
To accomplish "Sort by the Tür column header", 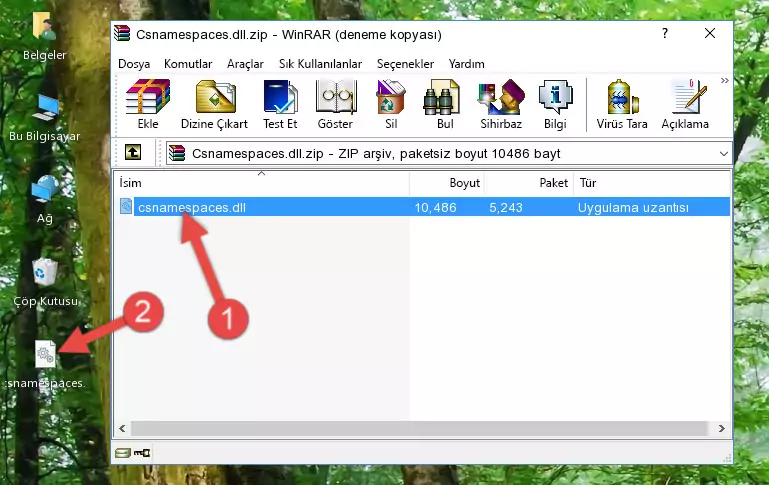I will (x=652, y=183).
